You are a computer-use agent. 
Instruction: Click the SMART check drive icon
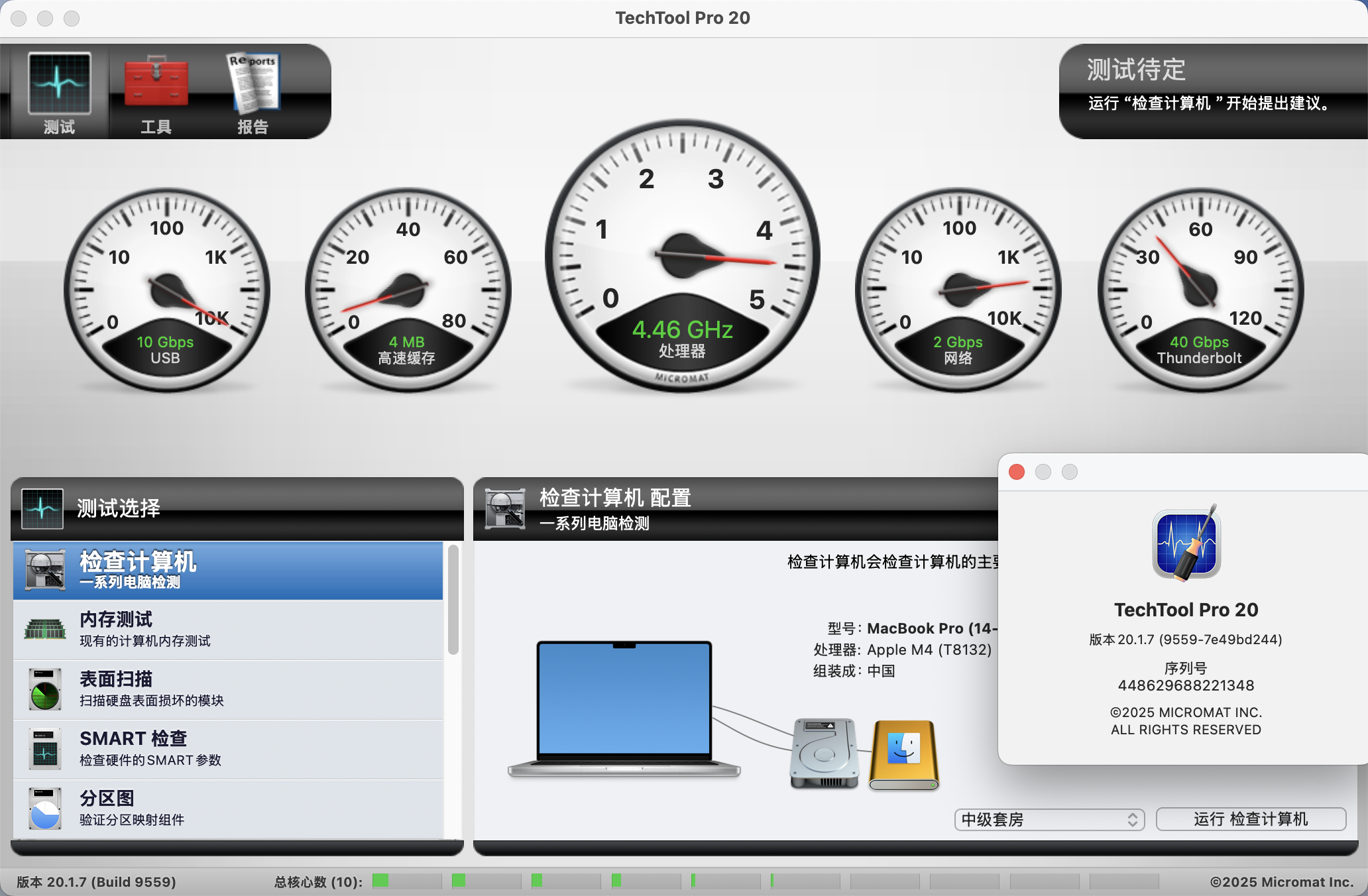[x=45, y=748]
